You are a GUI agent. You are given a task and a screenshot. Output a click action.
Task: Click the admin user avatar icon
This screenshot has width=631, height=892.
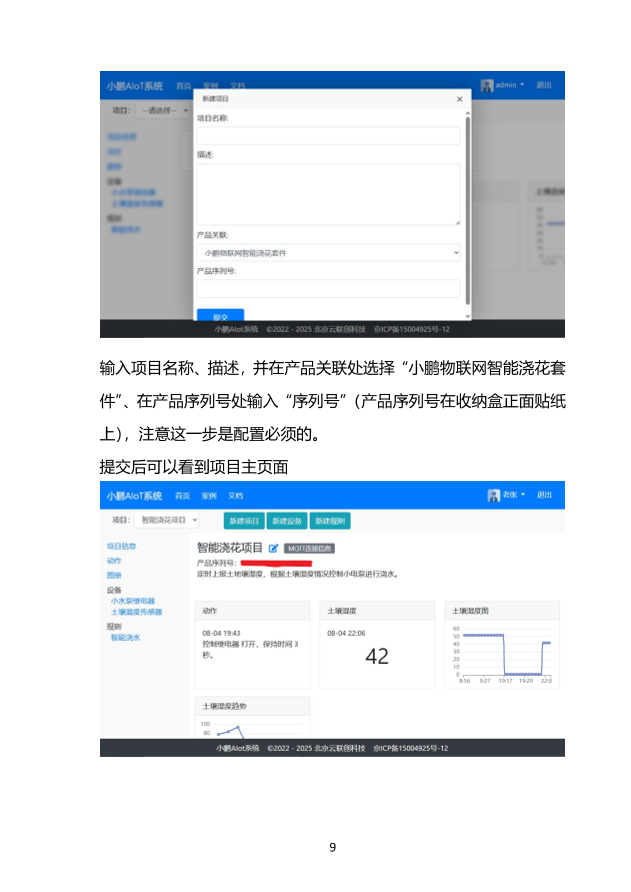pos(487,85)
